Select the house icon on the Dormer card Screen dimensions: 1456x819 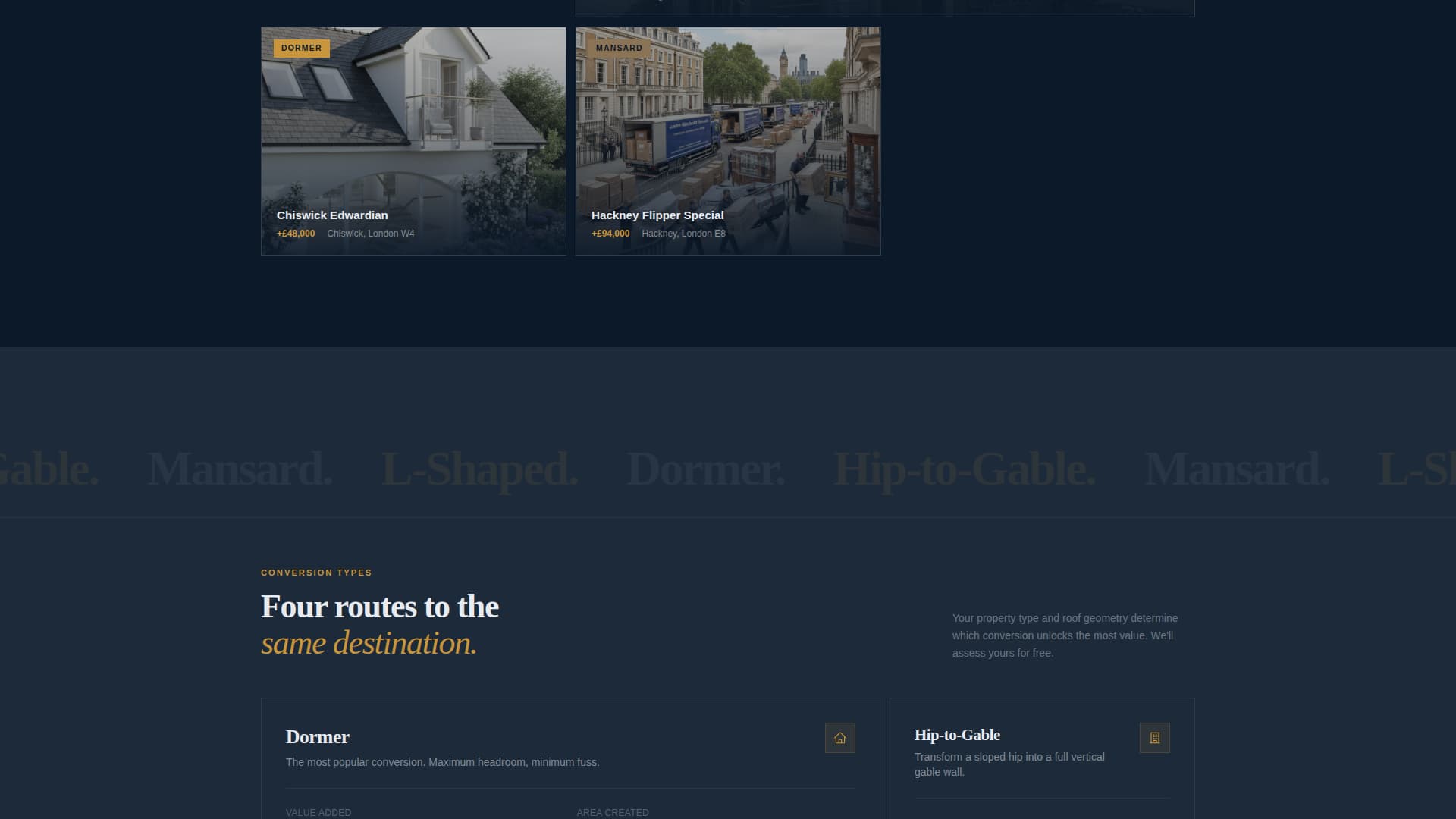click(x=839, y=737)
